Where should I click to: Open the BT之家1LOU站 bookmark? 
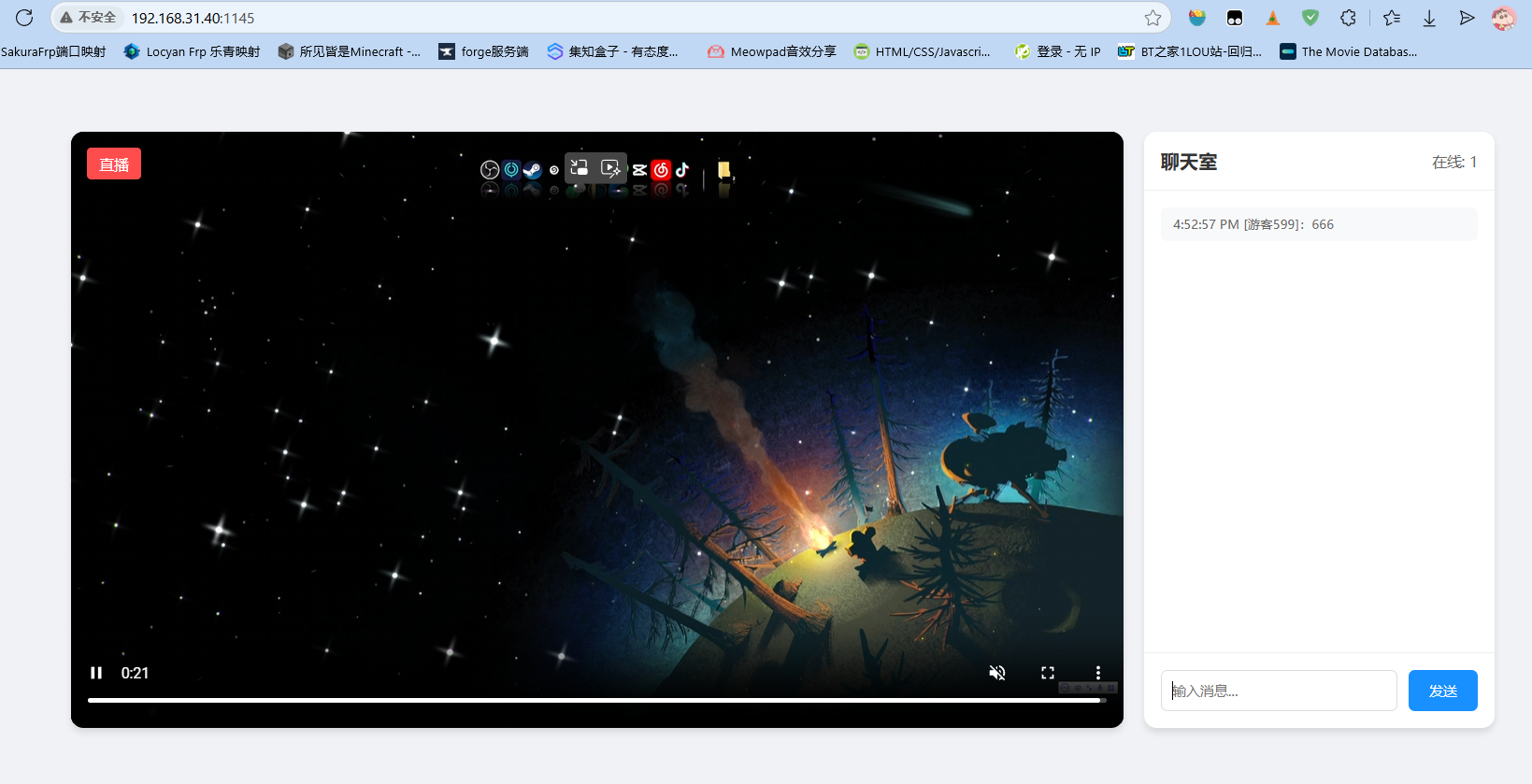[x=1190, y=51]
